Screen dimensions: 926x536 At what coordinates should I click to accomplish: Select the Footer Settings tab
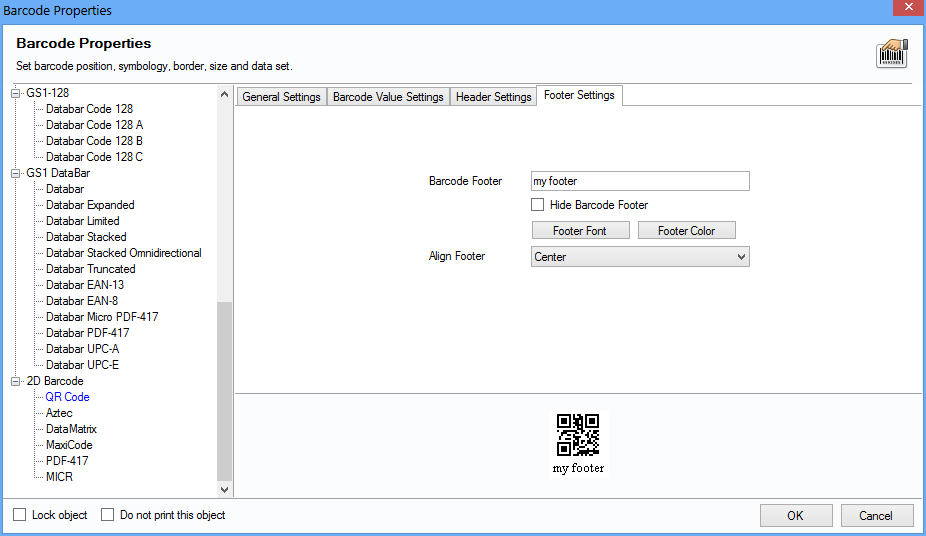(579, 95)
